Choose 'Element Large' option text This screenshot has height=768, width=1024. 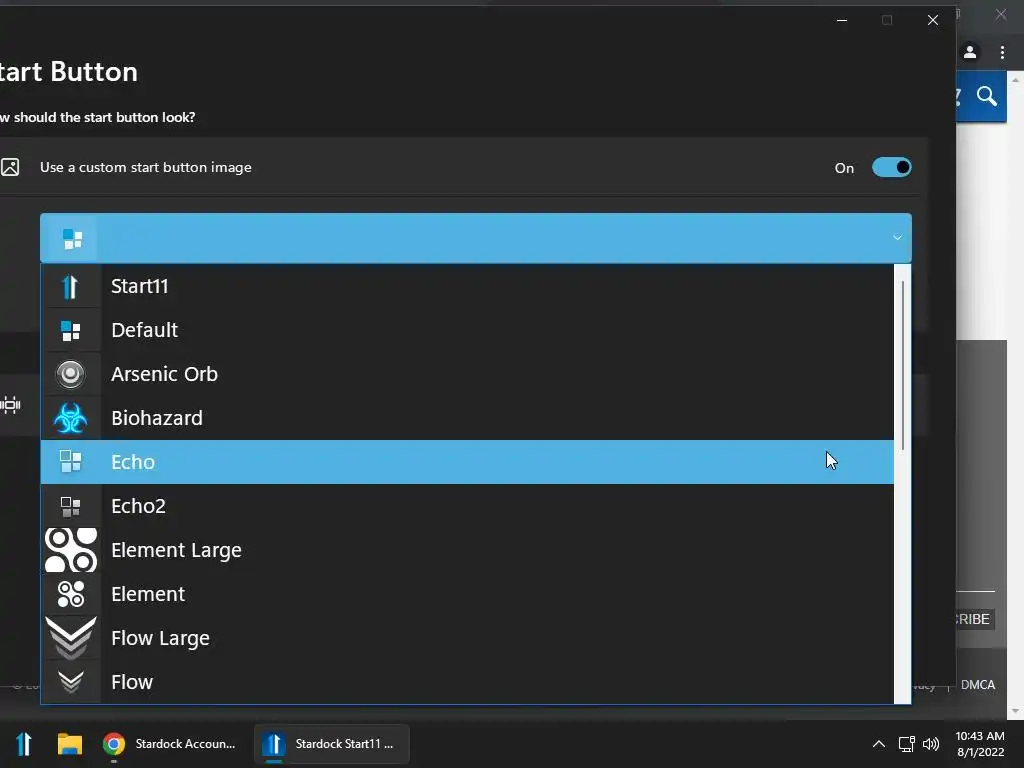pyautogui.click(x=176, y=551)
